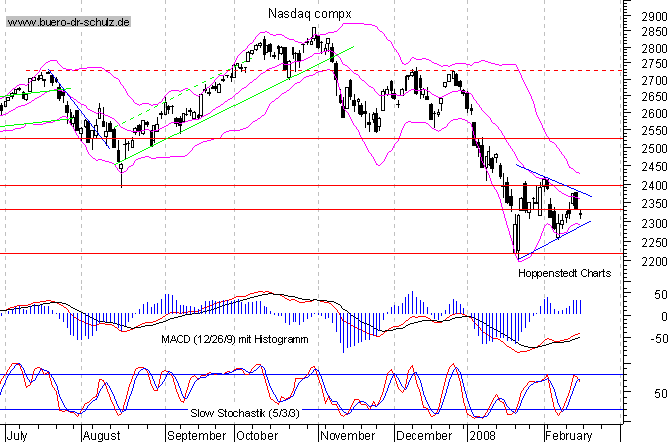This screenshot has height=442, width=671.
Task: Click the 'October' month label
Action: (257, 436)
